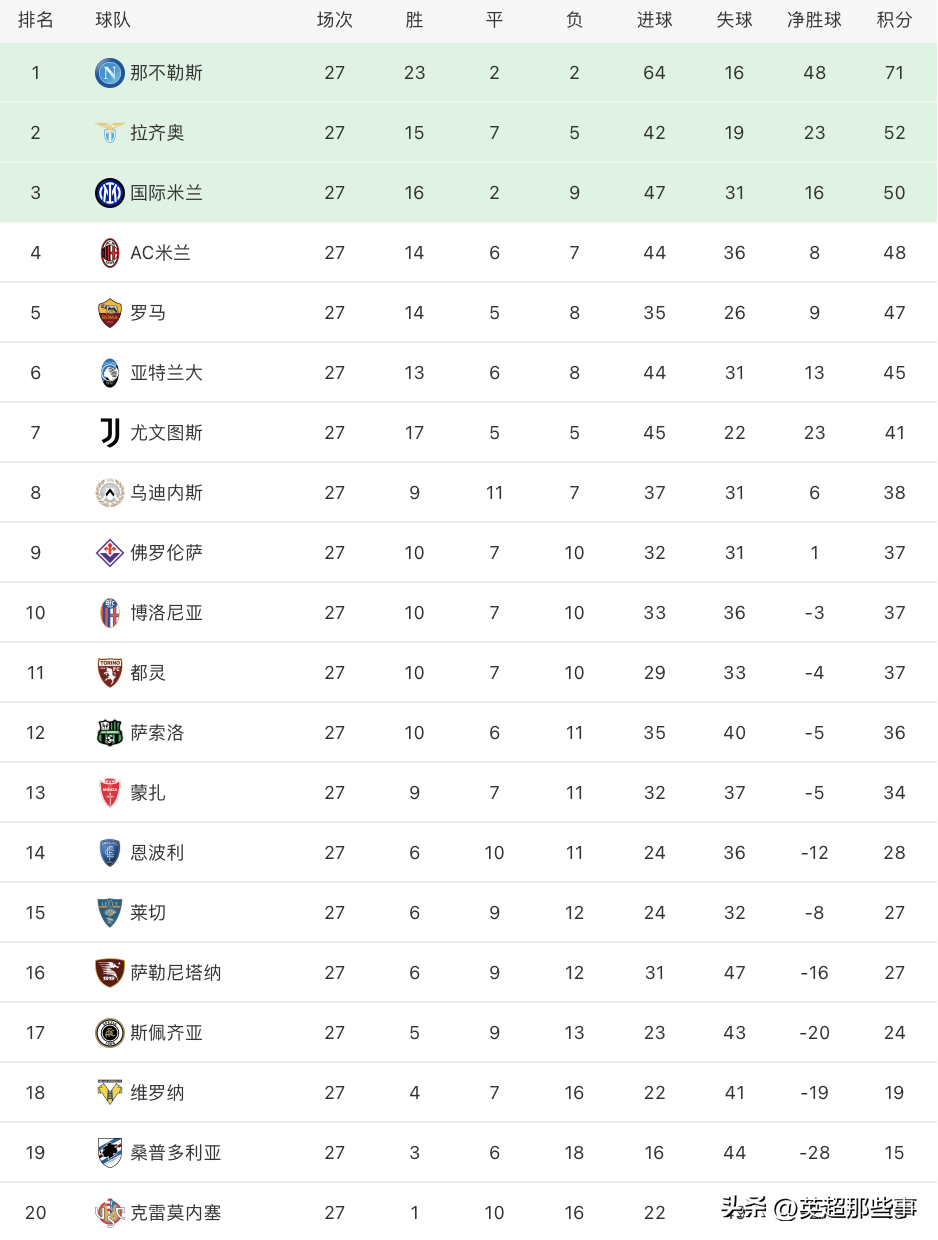
Task: Open the AC Milan crest icon
Action: click(110, 253)
